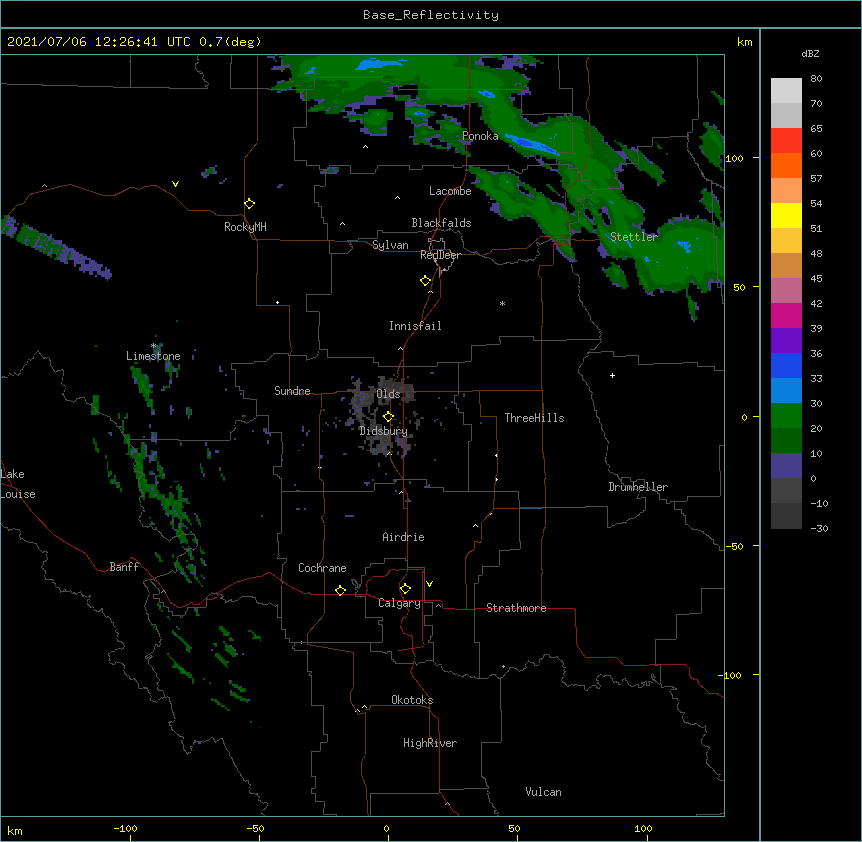Select the Olds label
This screenshot has width=862, height=842.
388,394
